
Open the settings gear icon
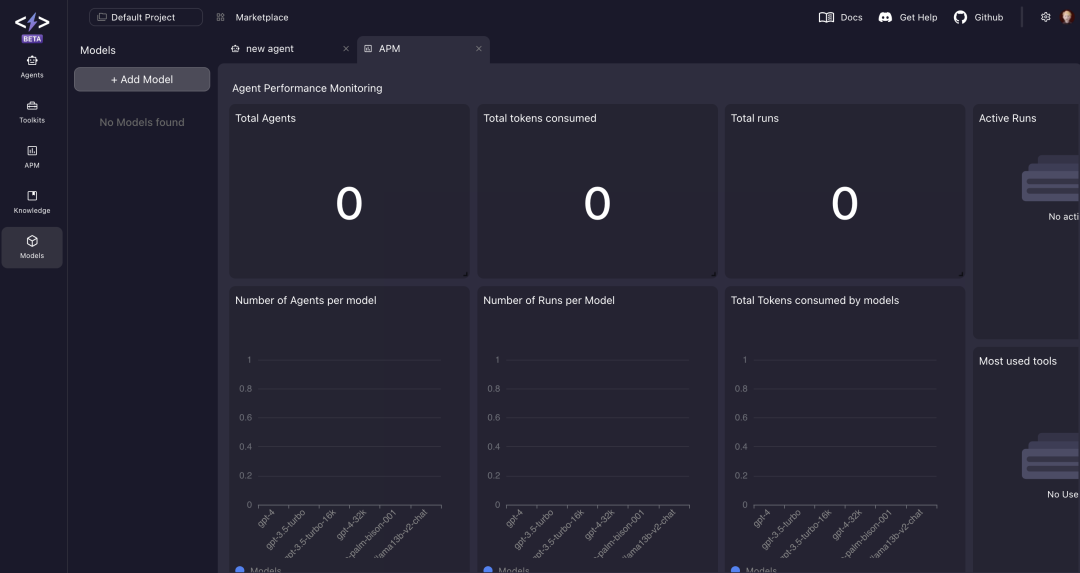point(1046,17)
